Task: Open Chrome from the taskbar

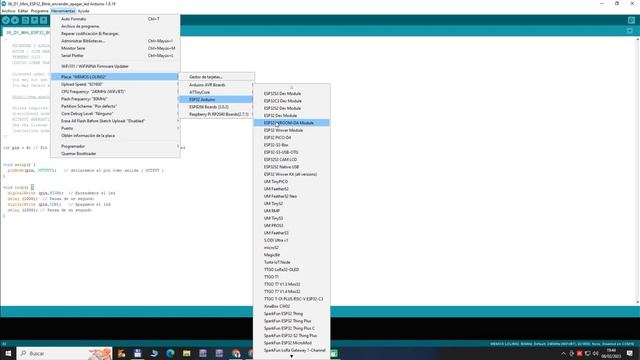Action: click(x=236, y=353)
